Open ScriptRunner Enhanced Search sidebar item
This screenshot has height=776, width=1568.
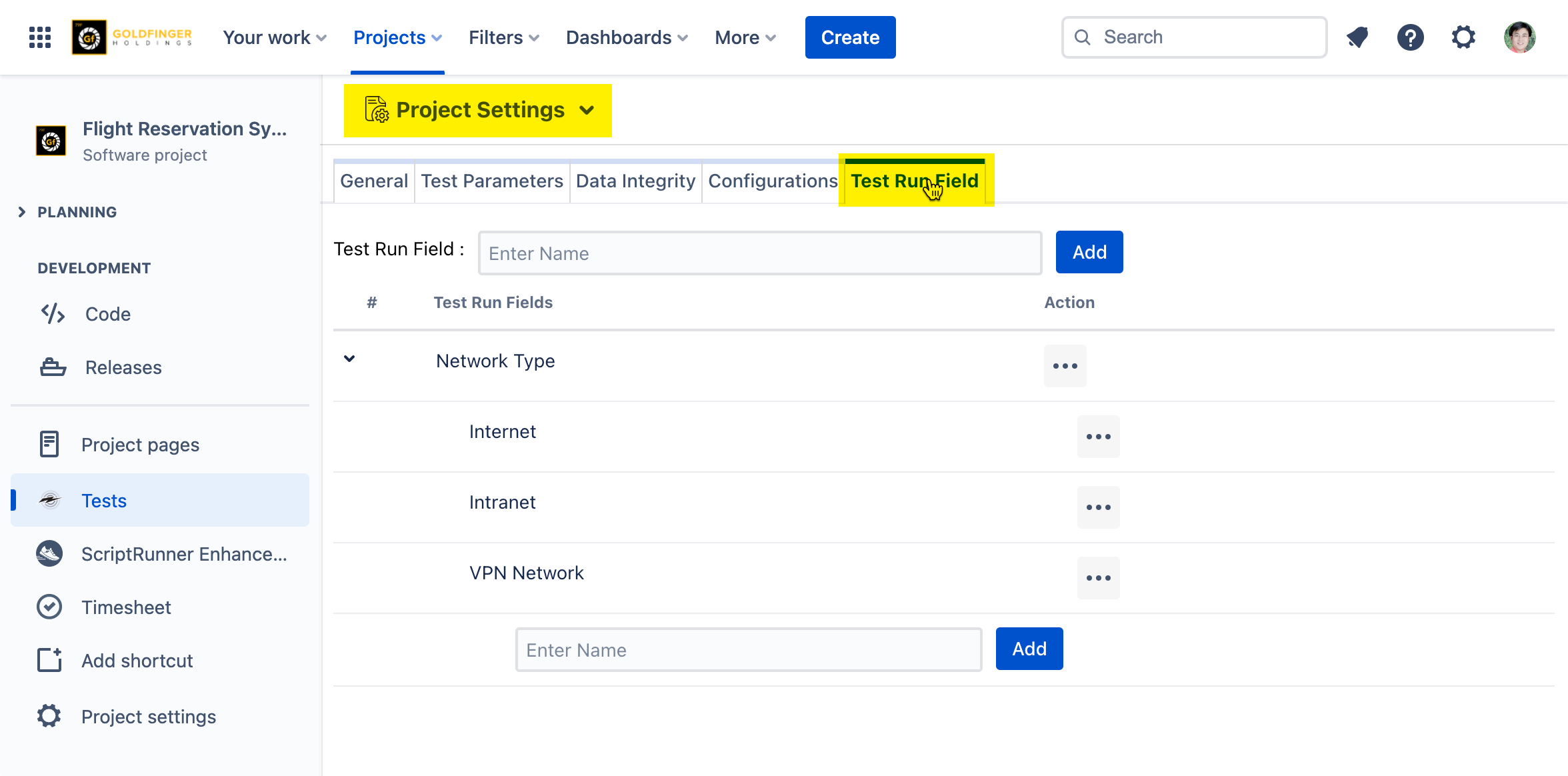point(183,554)
